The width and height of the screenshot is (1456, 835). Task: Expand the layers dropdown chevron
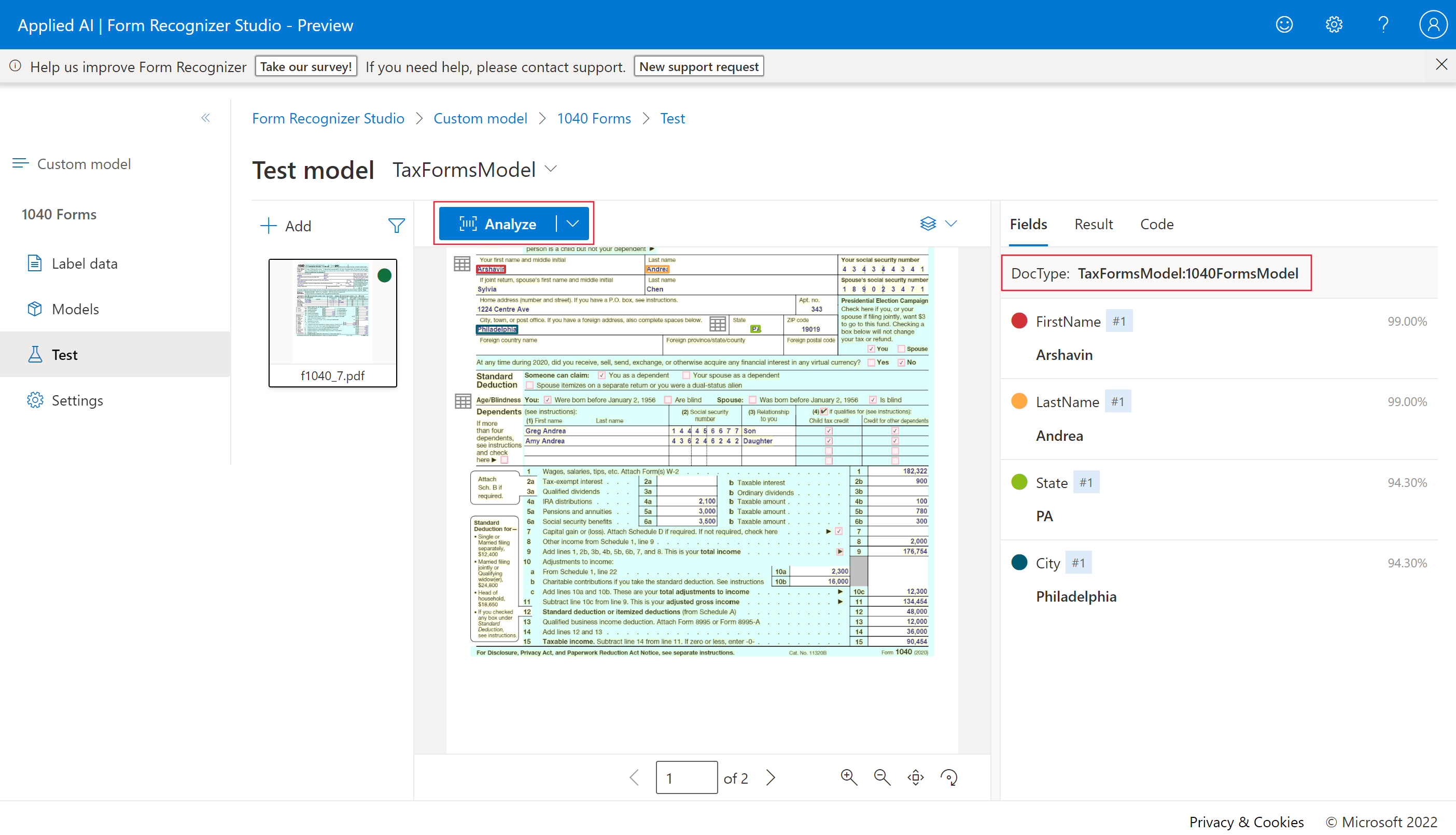tap(951, 224)
